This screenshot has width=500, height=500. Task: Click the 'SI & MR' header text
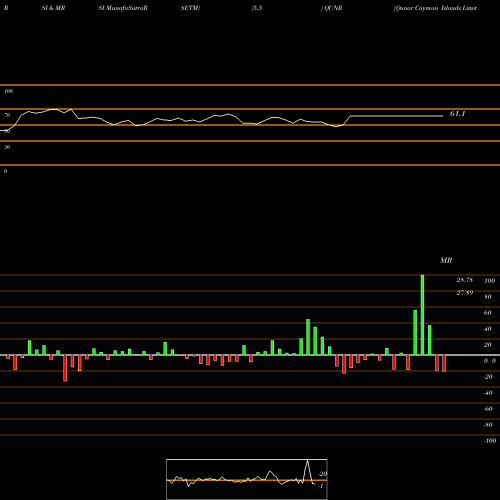point(53,8)
